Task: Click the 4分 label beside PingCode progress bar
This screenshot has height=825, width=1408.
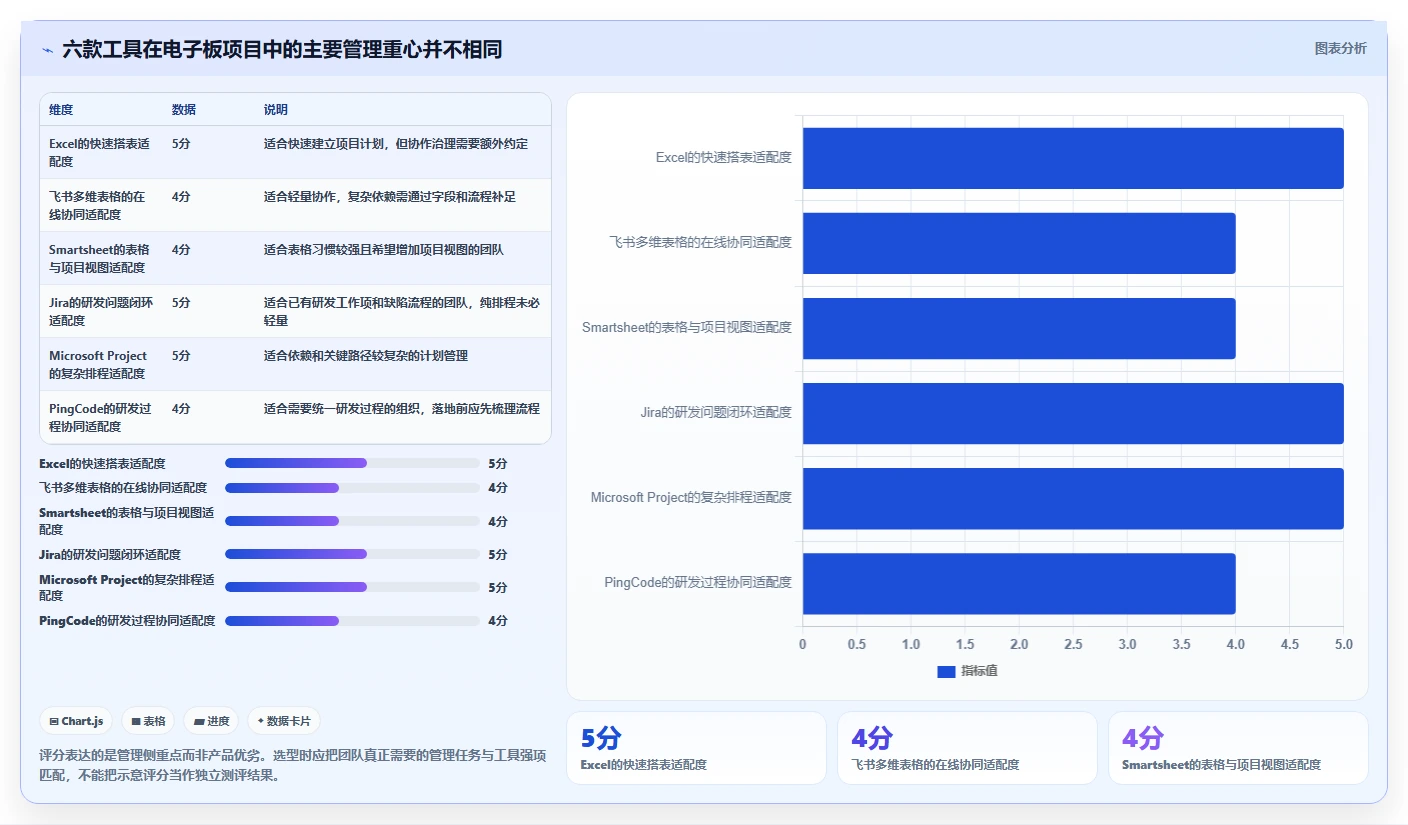Action: click(x=498, y=621)
